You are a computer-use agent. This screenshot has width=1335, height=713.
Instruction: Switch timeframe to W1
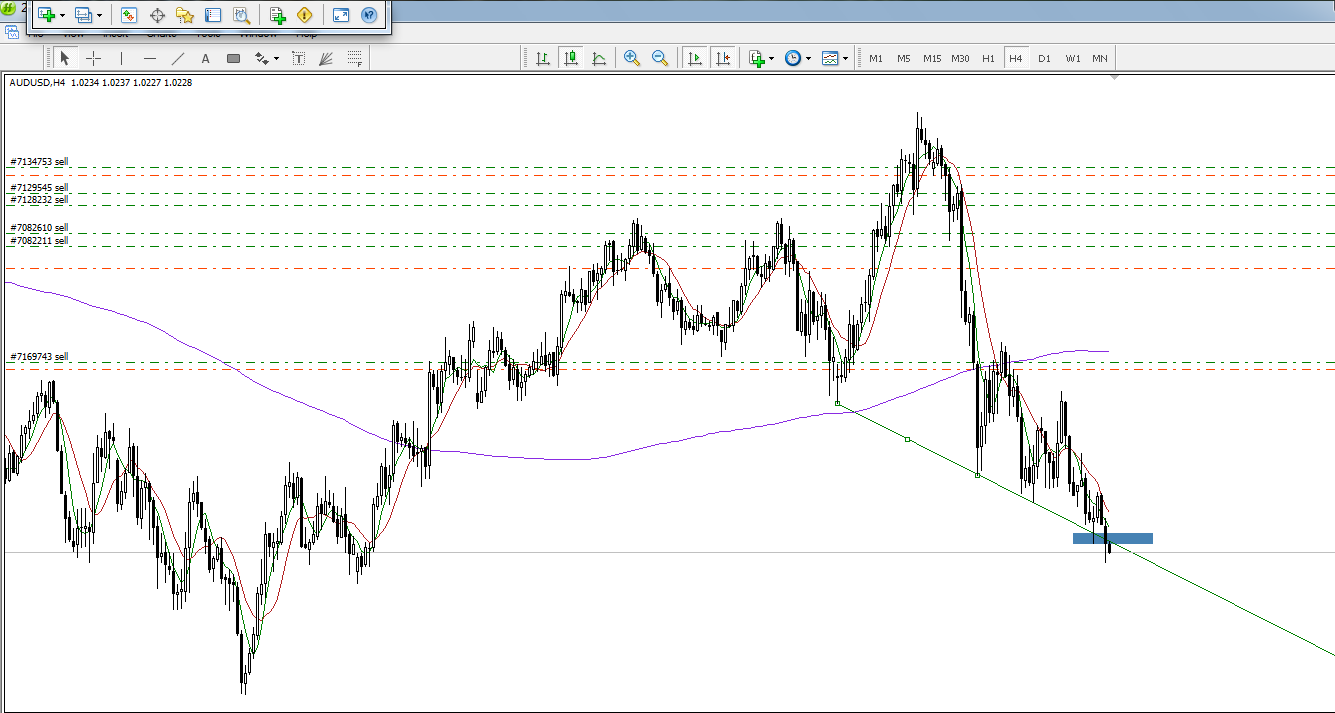point(1072,58)
